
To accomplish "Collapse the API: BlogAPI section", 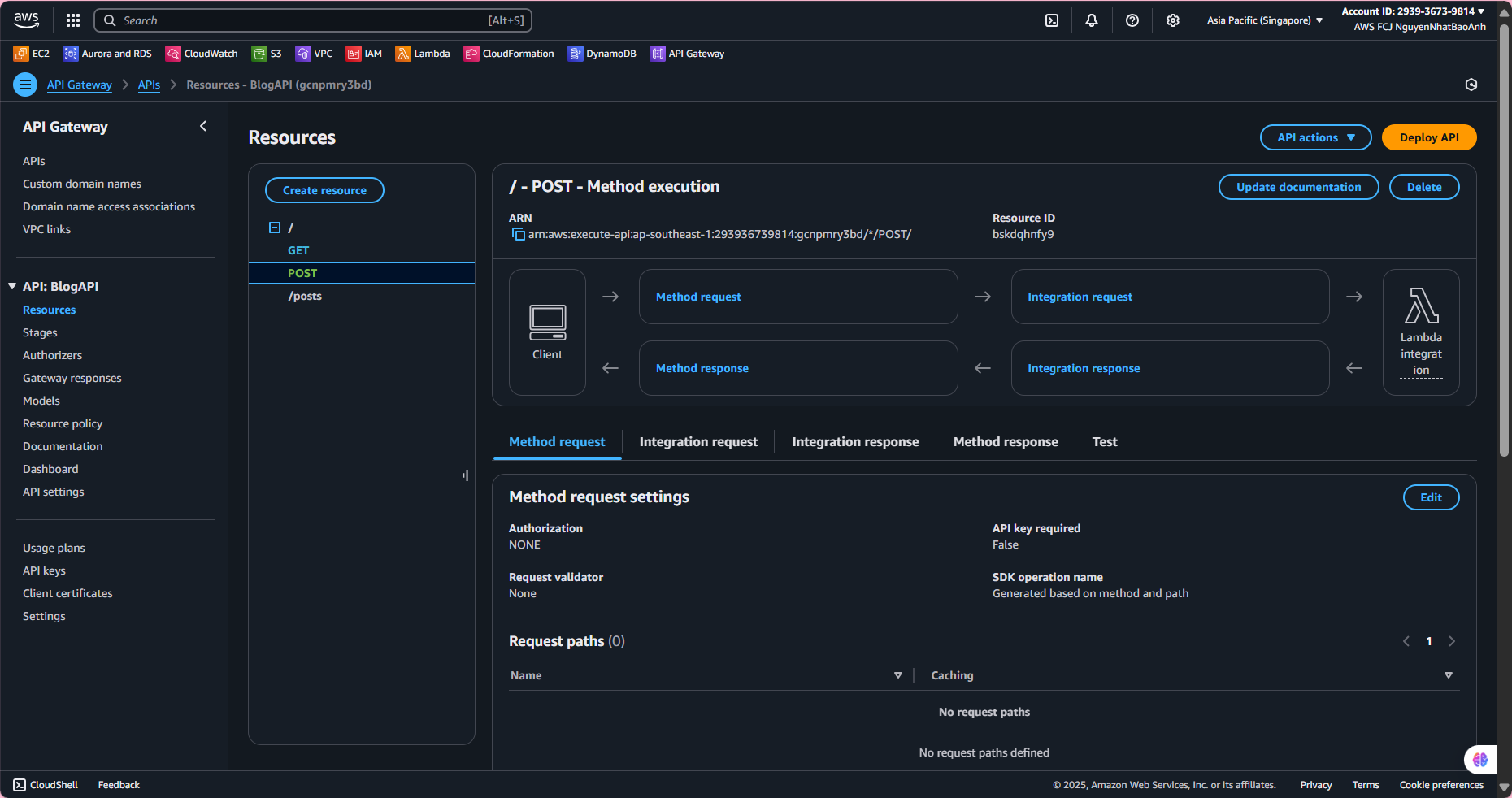I will coord(12,286).
